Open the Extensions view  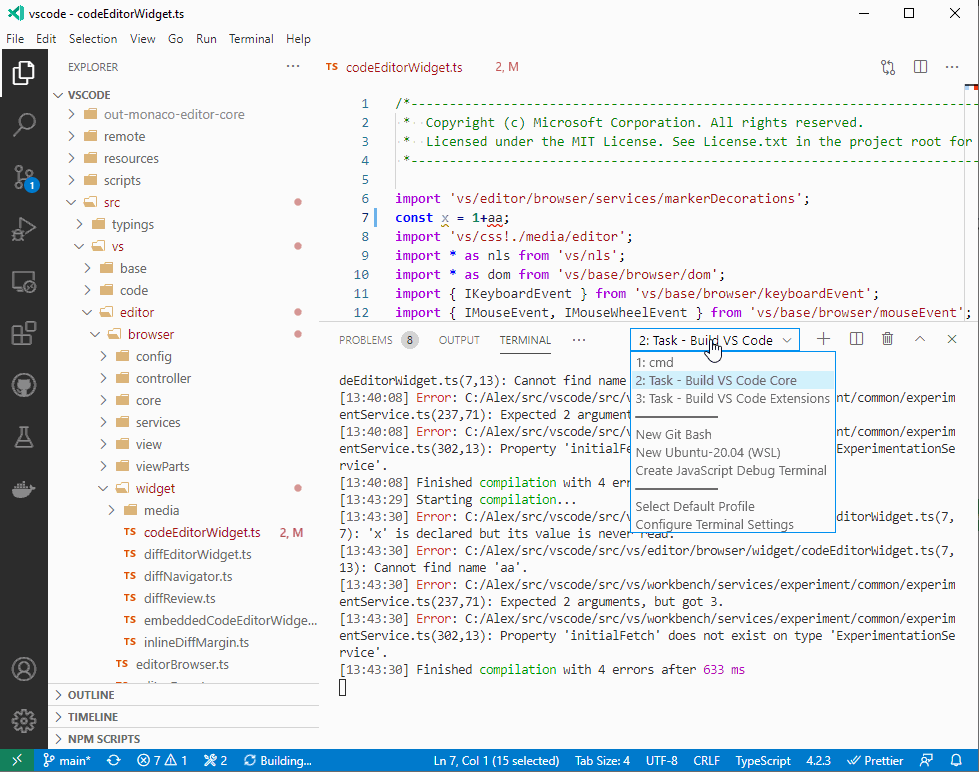24,334
